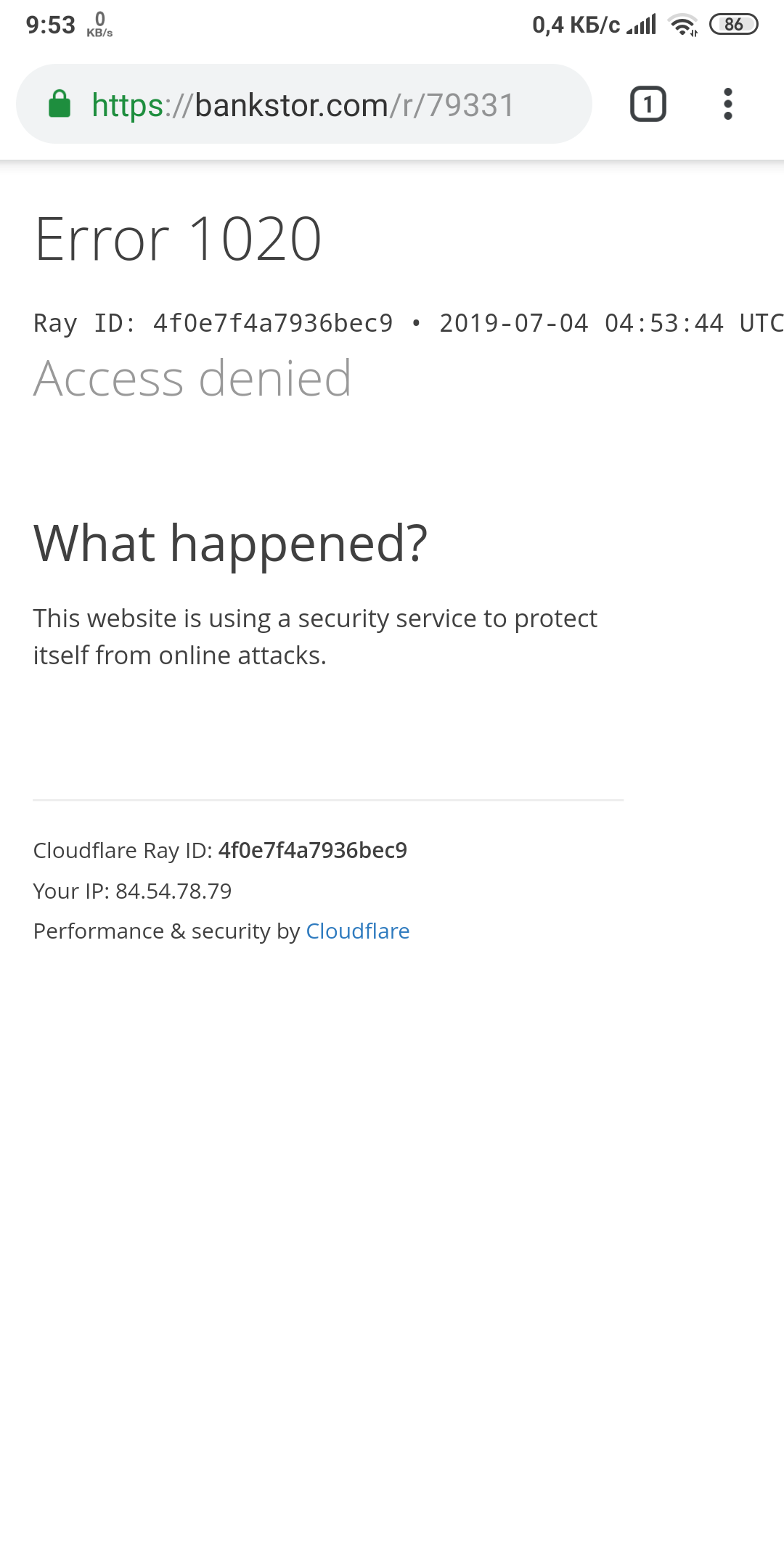Screen dimensions: 784x1568
Task: Tap the What happened? heading
Action: (x=231, y=544)
